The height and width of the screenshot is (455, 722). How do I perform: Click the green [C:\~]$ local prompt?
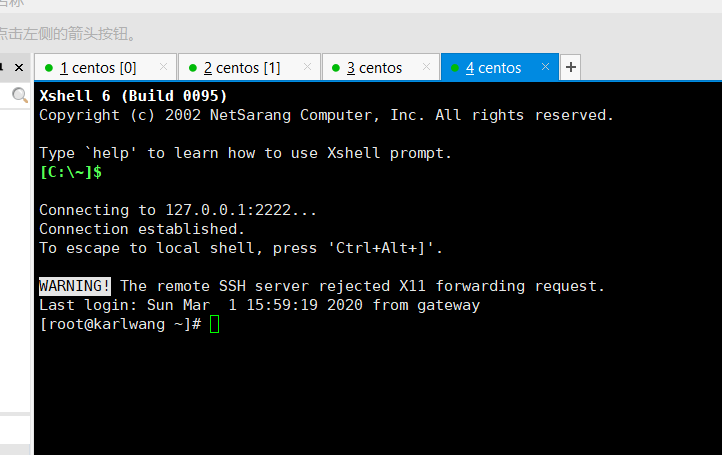(70, 172)
